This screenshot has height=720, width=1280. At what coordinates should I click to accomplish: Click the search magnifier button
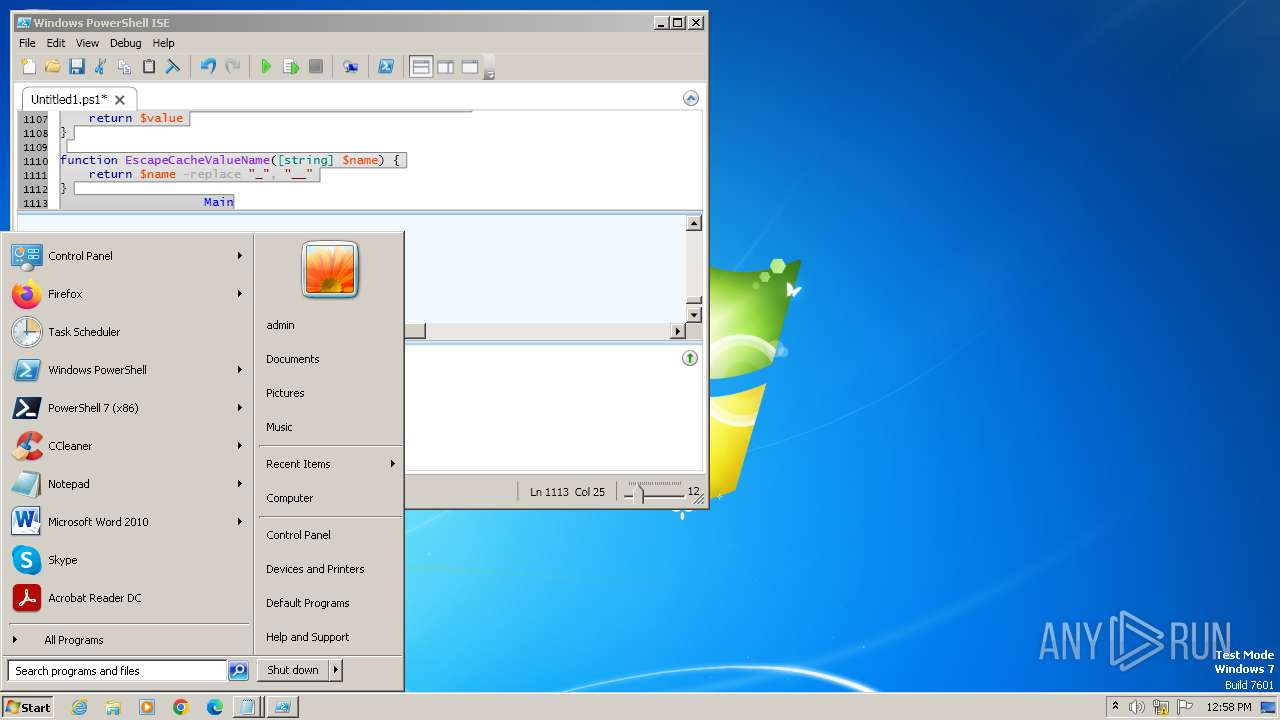coord(238,671)
